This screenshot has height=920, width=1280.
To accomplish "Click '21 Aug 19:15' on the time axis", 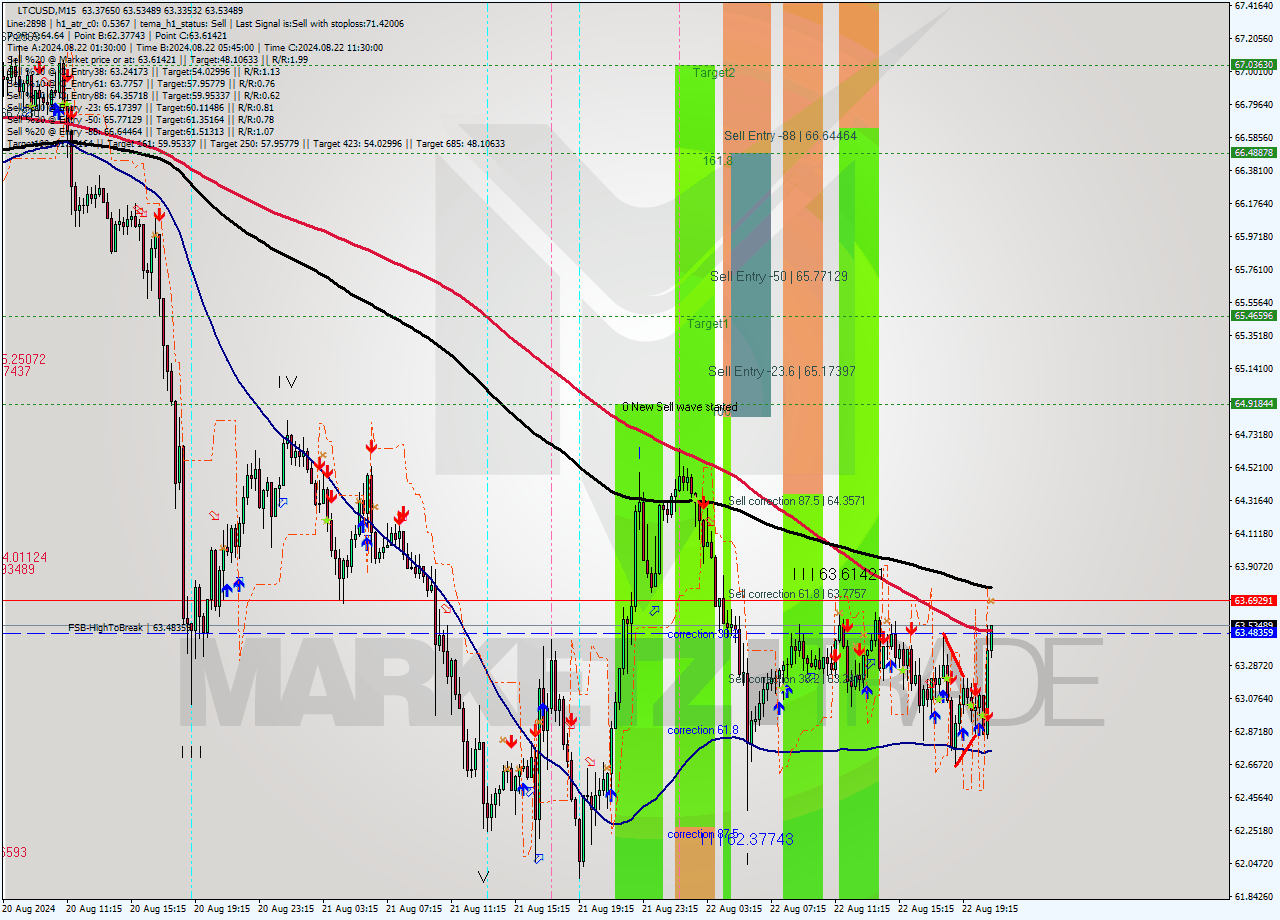I will (606, 909).
